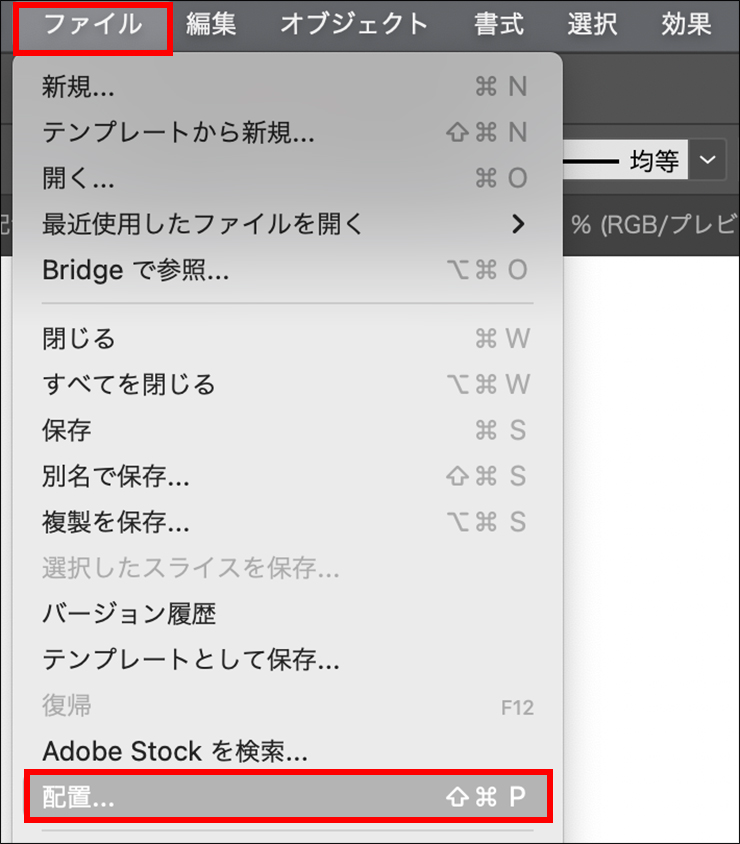Open the 効果 menu

pyautogui.click(x=686, y=25)
